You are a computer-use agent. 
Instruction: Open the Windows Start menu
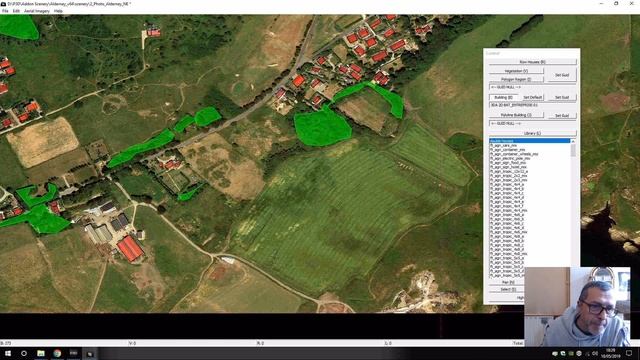(x=8, y=353)
